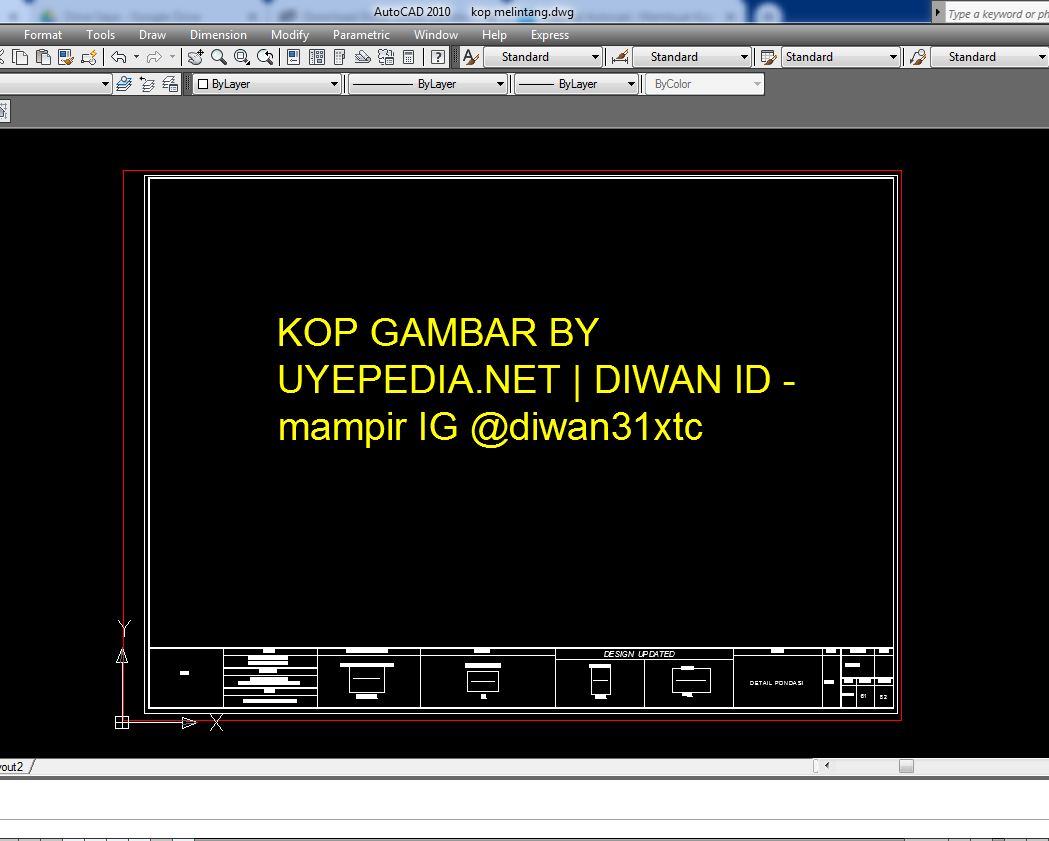Open the multileader style Standard dropdown
The width and height of the screenshot is (1049, 841).
[x=990, y=57]
